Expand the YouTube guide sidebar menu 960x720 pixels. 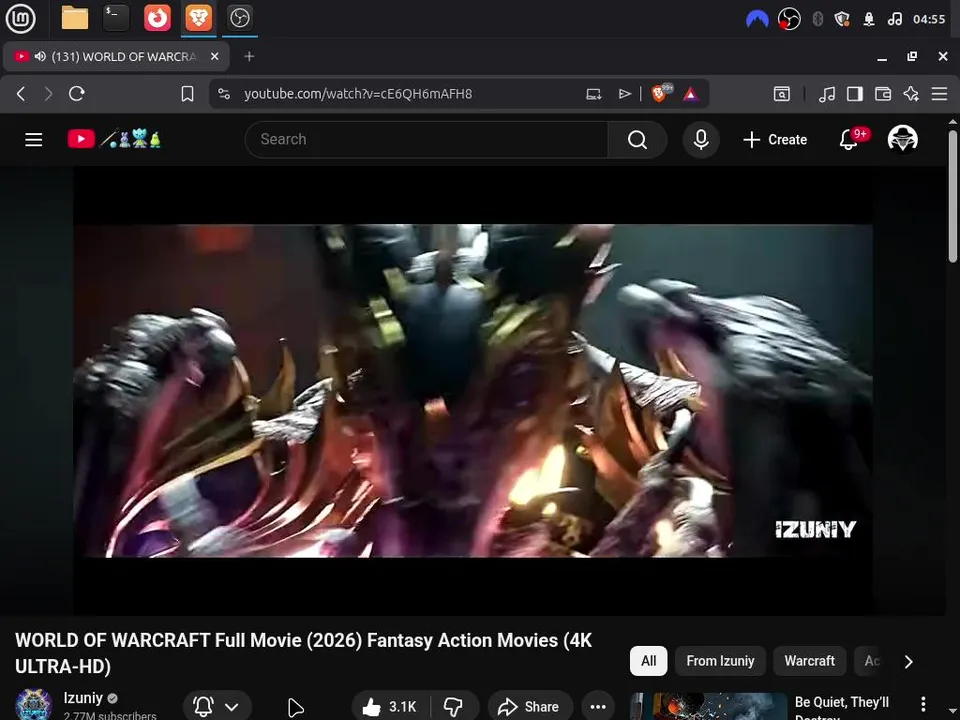coord(34,140)
